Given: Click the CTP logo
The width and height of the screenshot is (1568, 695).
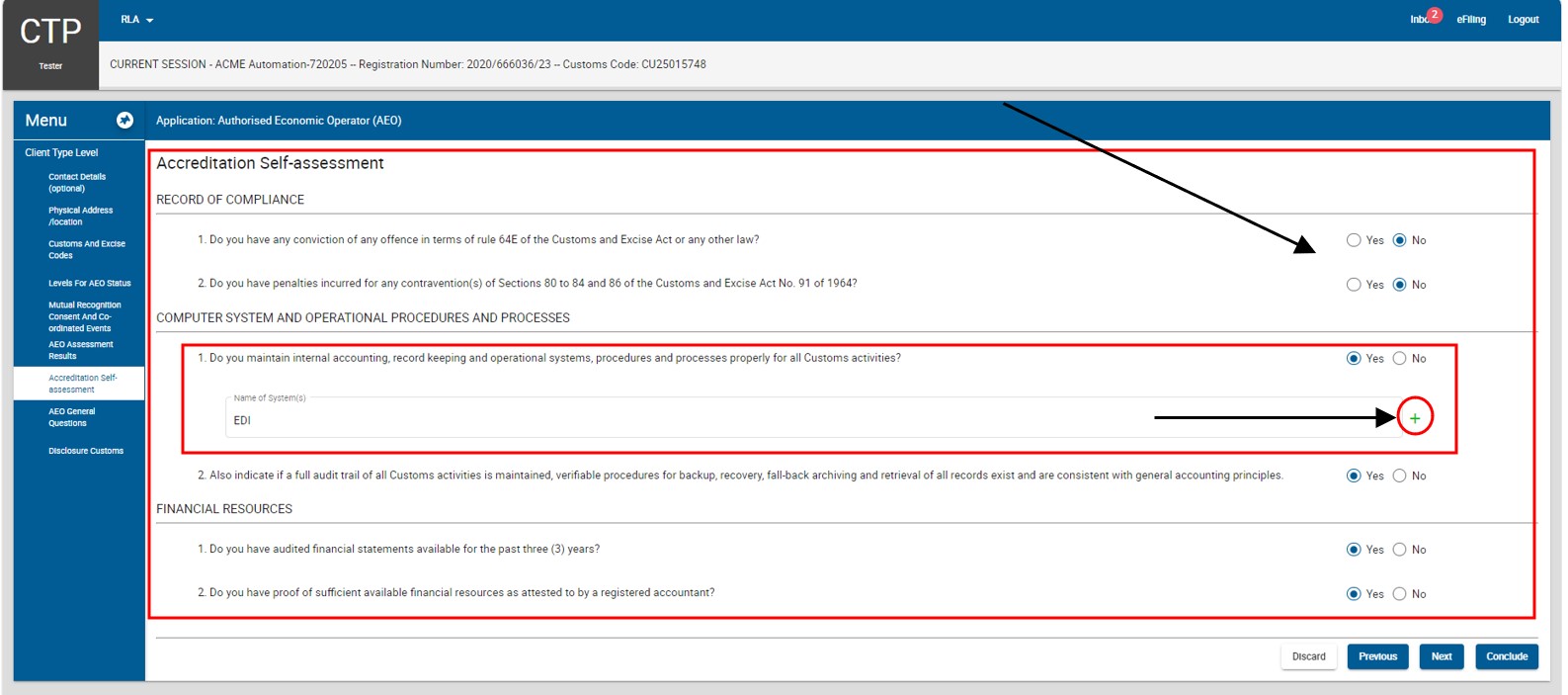Looking at the screenshot, I should 50,32.
